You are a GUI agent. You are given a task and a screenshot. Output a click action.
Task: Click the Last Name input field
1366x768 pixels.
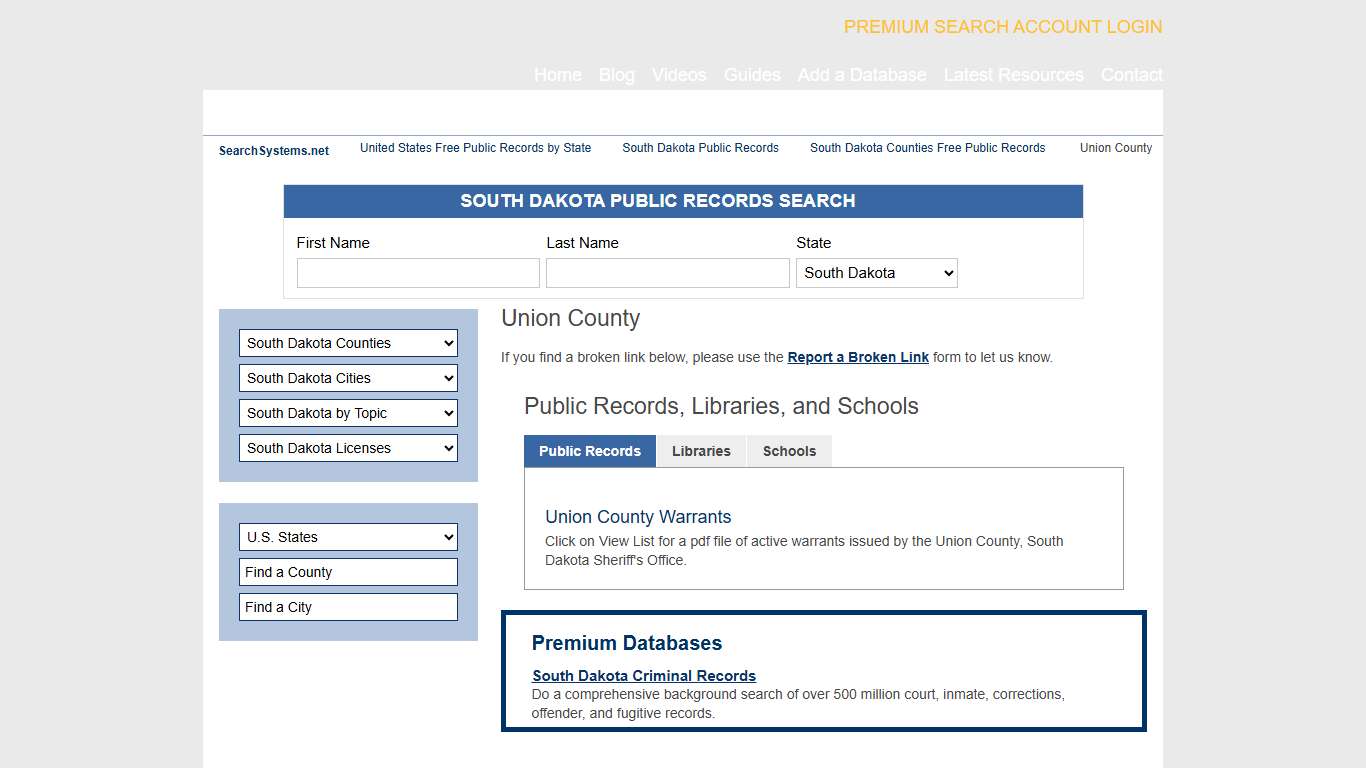coord(667,272)
